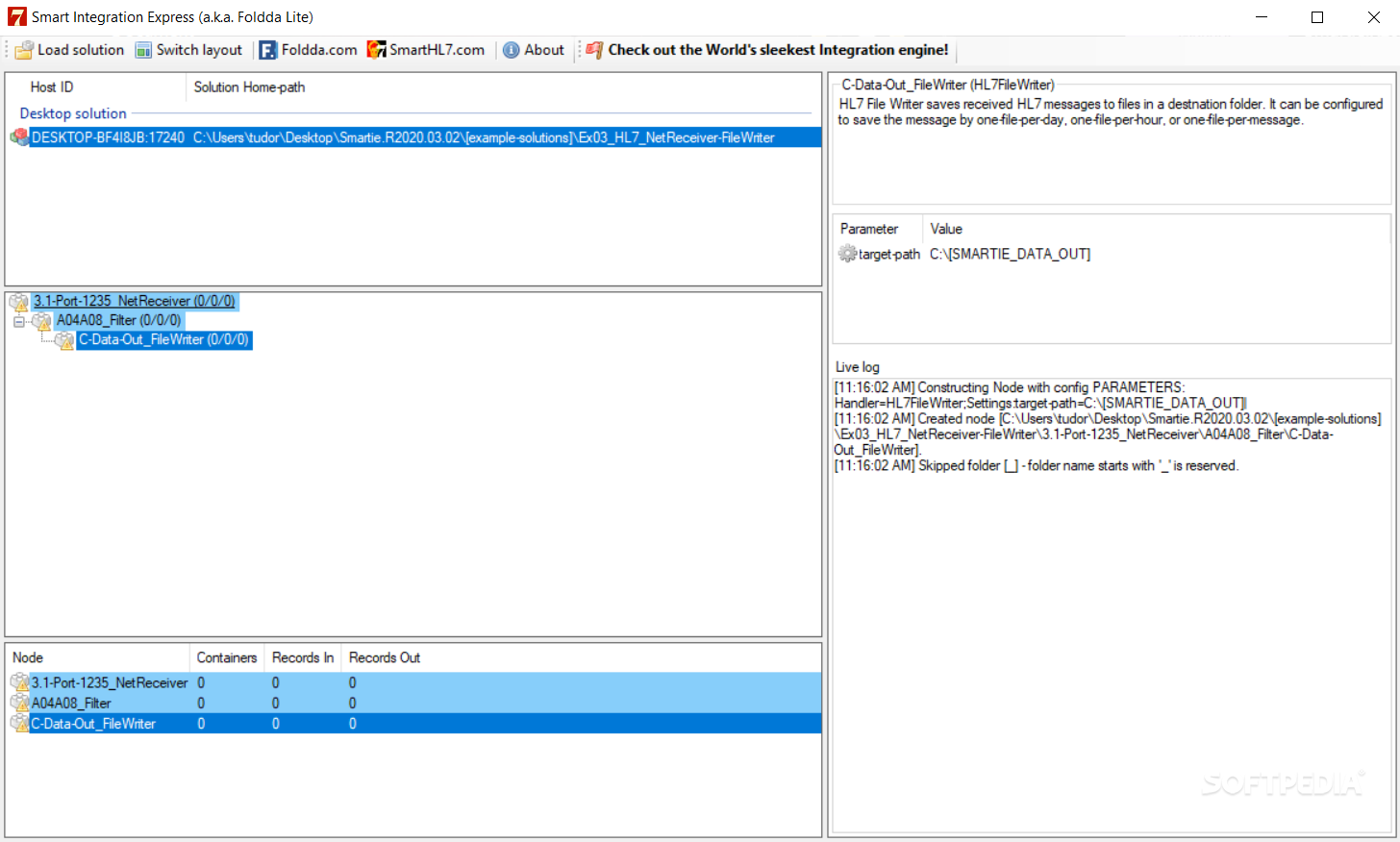
Task: Click the NetReceiver icon in node table
Action: click(x=19, y=682)
